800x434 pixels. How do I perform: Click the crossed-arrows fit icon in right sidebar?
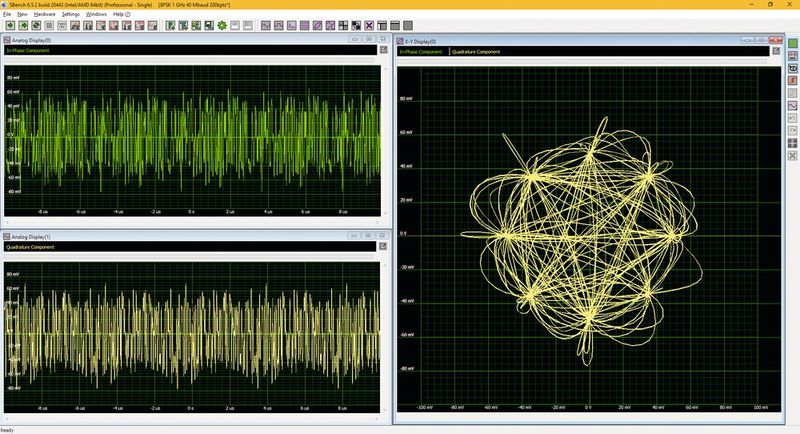792,156
